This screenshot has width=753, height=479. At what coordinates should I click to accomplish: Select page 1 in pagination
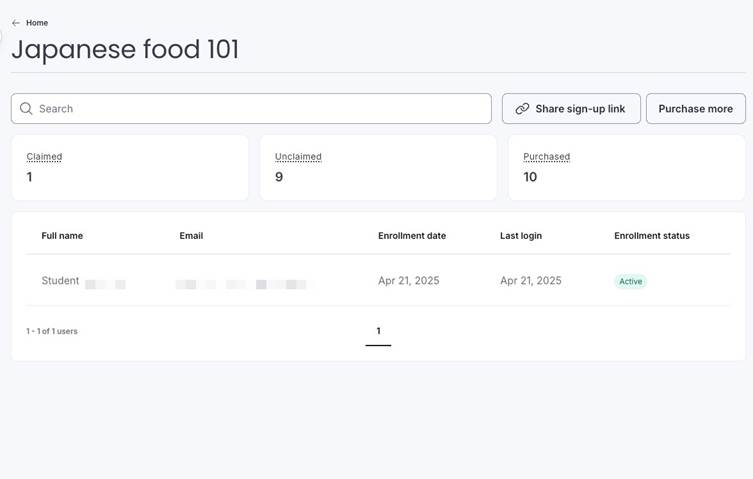click(x=378, y=331)
